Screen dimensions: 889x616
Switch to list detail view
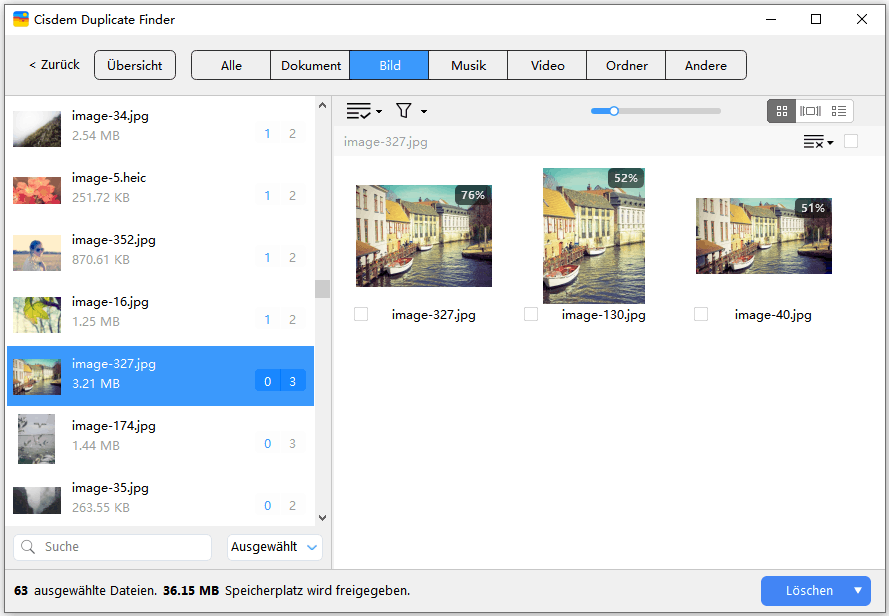pyautogui.click(x=840, y=111)
